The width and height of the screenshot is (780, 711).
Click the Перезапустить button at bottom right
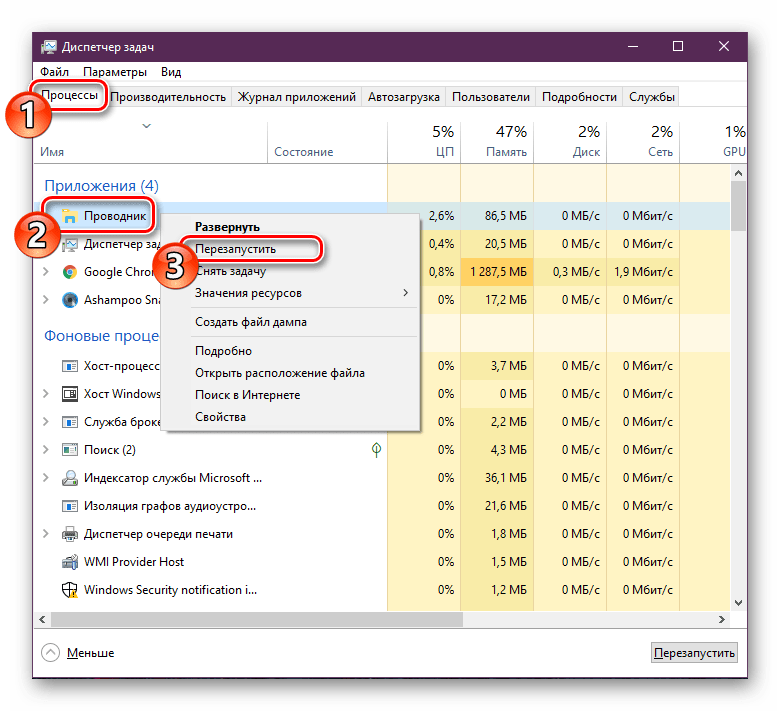694,653
